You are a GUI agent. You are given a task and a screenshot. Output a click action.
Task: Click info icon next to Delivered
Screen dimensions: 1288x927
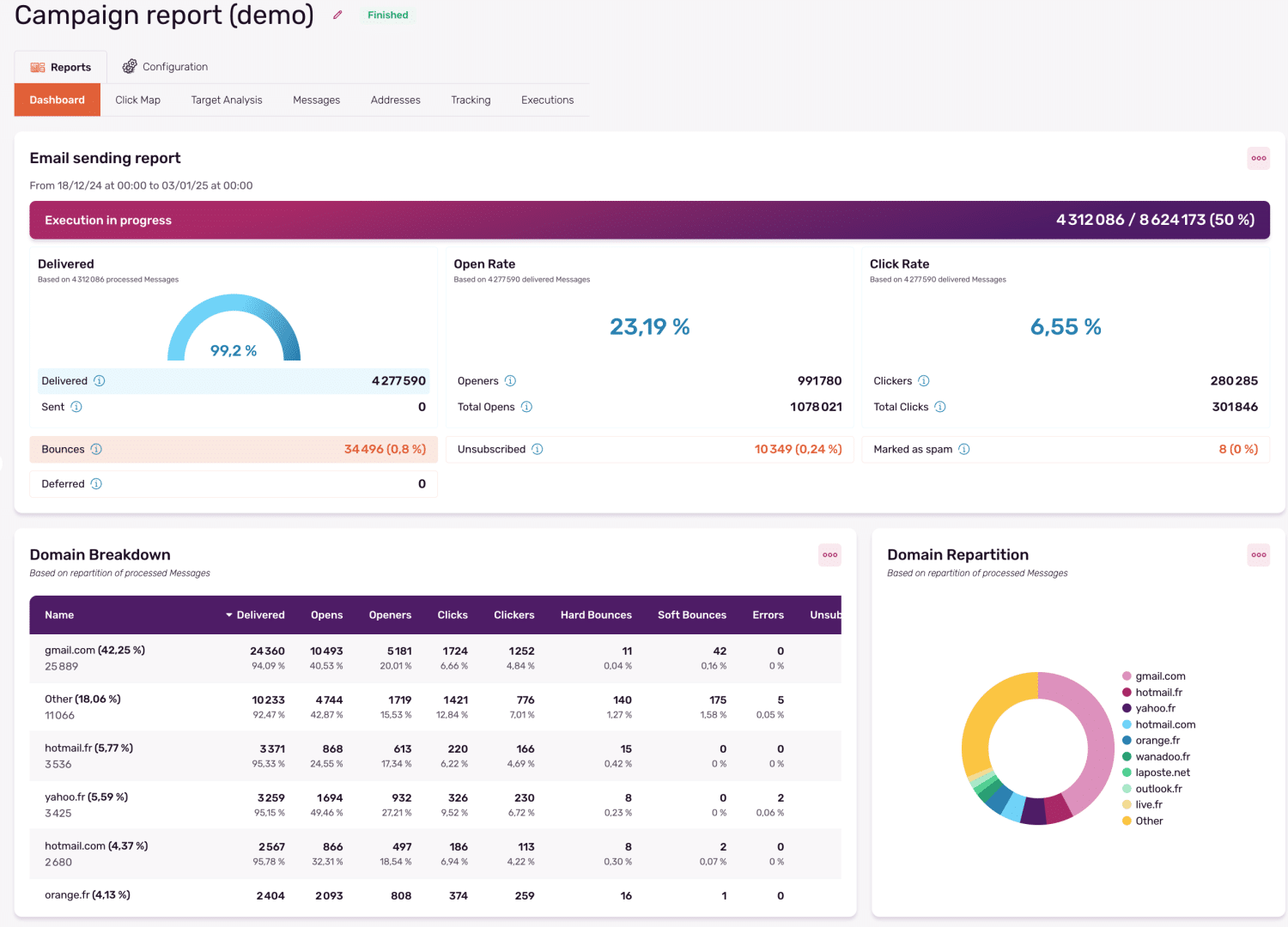pyautogui.click(x=100, y=381)
